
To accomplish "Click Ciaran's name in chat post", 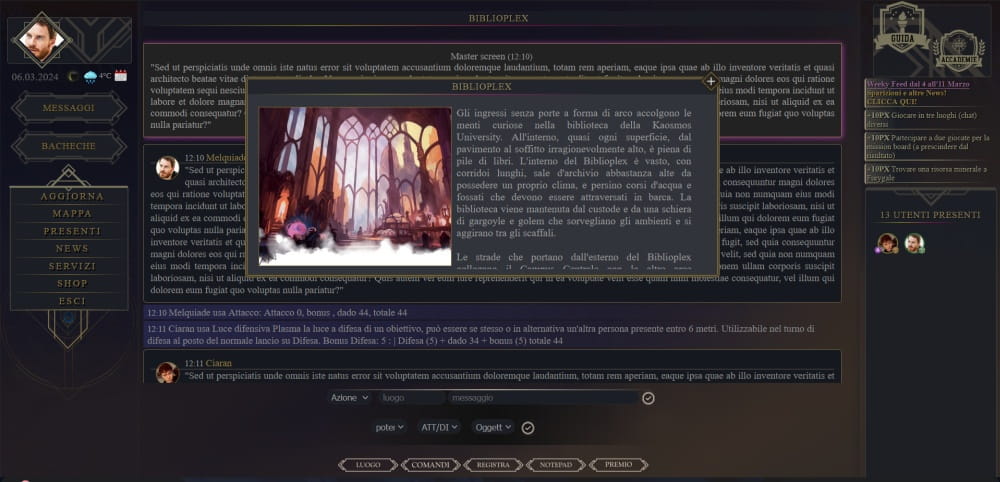I will pyautogui.click(x=219, y=363).
